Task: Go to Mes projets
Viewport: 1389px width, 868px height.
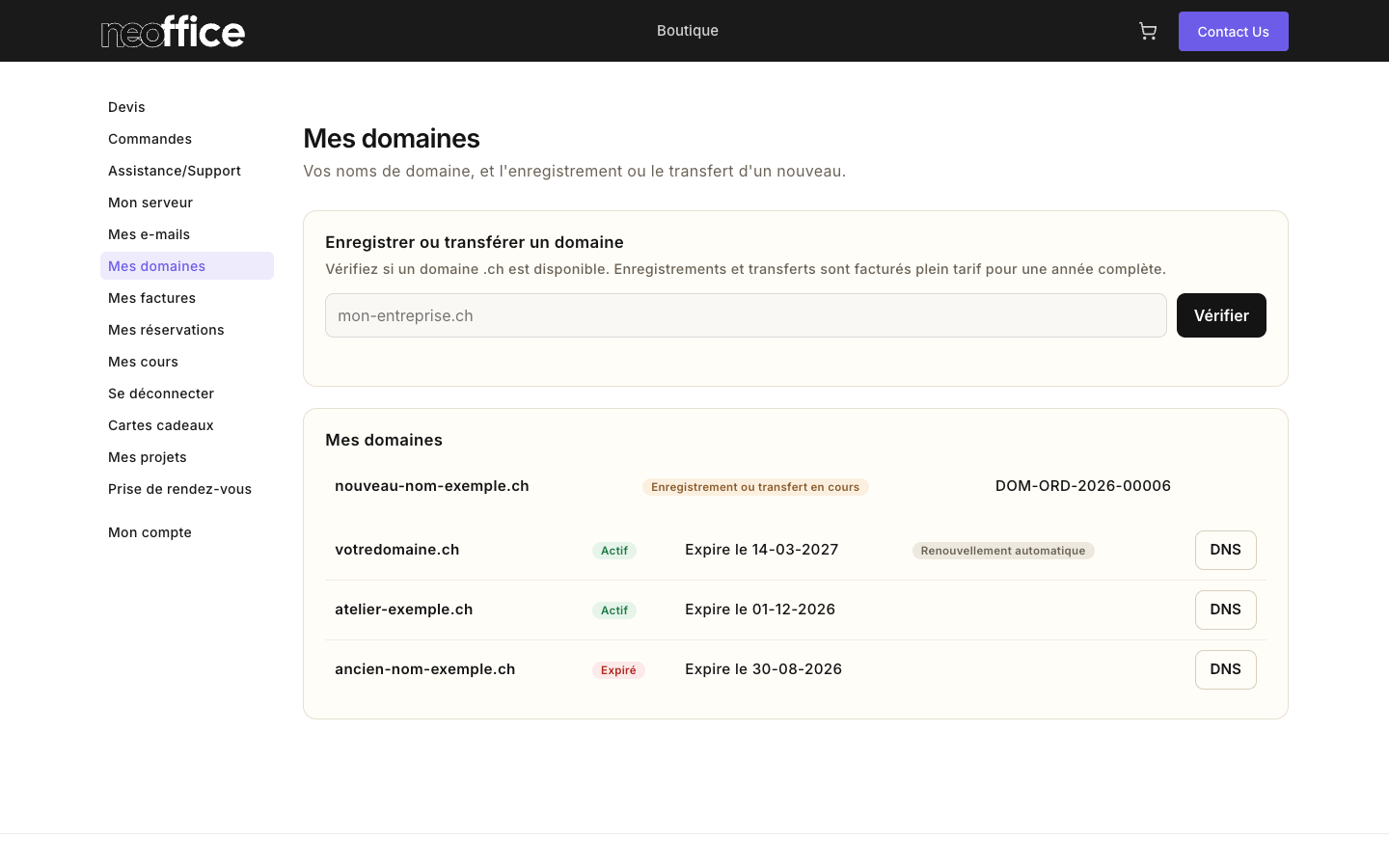Action: 187,457
